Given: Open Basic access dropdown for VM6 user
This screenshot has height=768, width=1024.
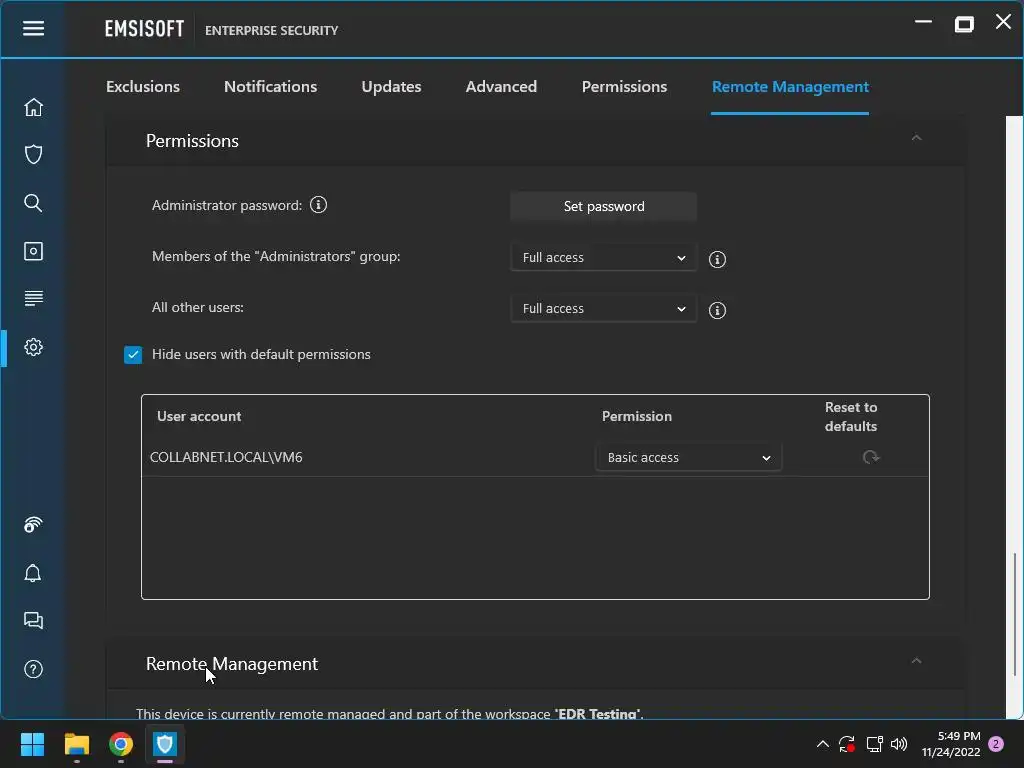Looking at the screenshot, I should click(688, 457).
